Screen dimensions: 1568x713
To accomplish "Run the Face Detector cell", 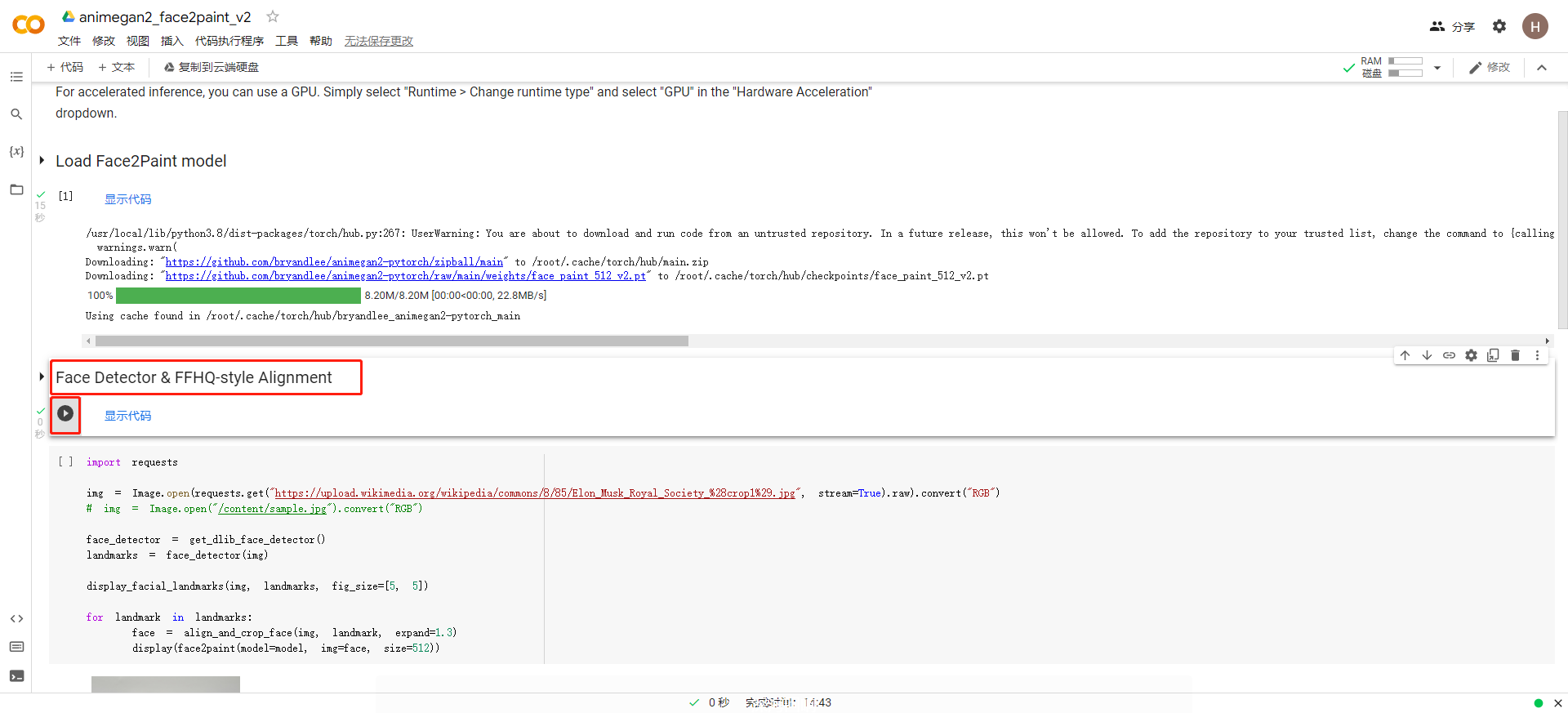I will click(x=65, y=414).
